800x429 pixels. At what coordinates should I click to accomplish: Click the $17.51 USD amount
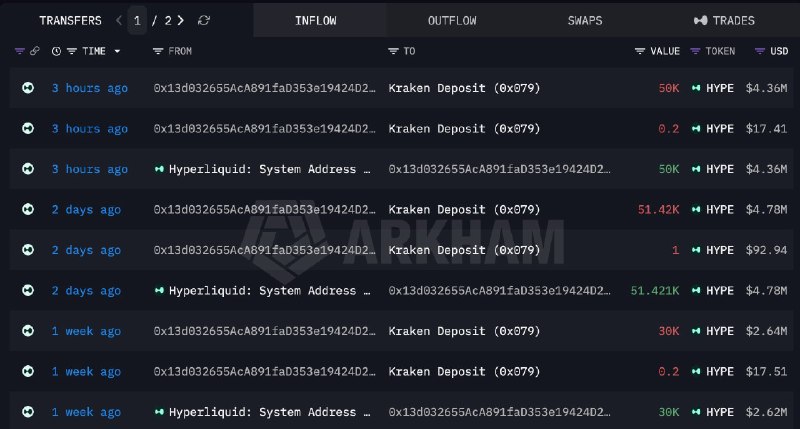766,371
